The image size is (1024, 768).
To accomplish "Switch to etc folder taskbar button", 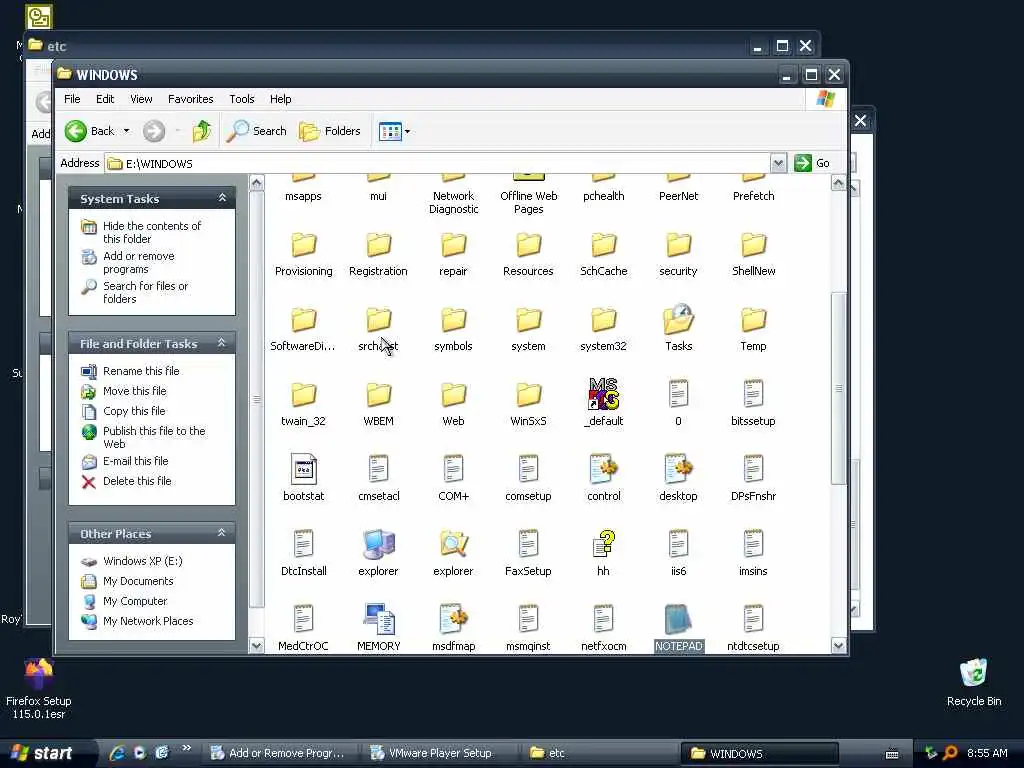I will [598, 753].
